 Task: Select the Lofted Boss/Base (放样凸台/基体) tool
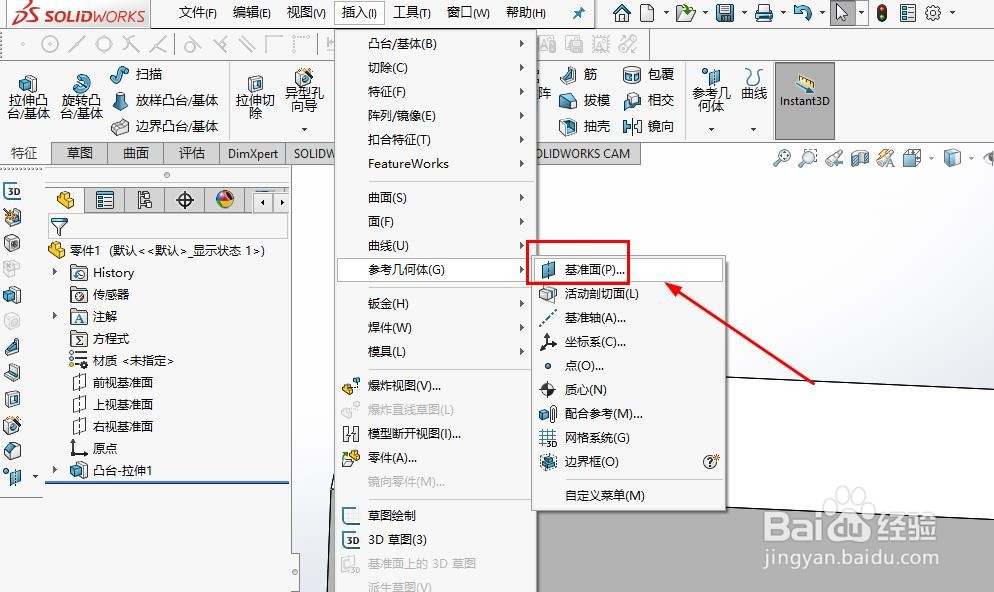(x=165, y=100)
